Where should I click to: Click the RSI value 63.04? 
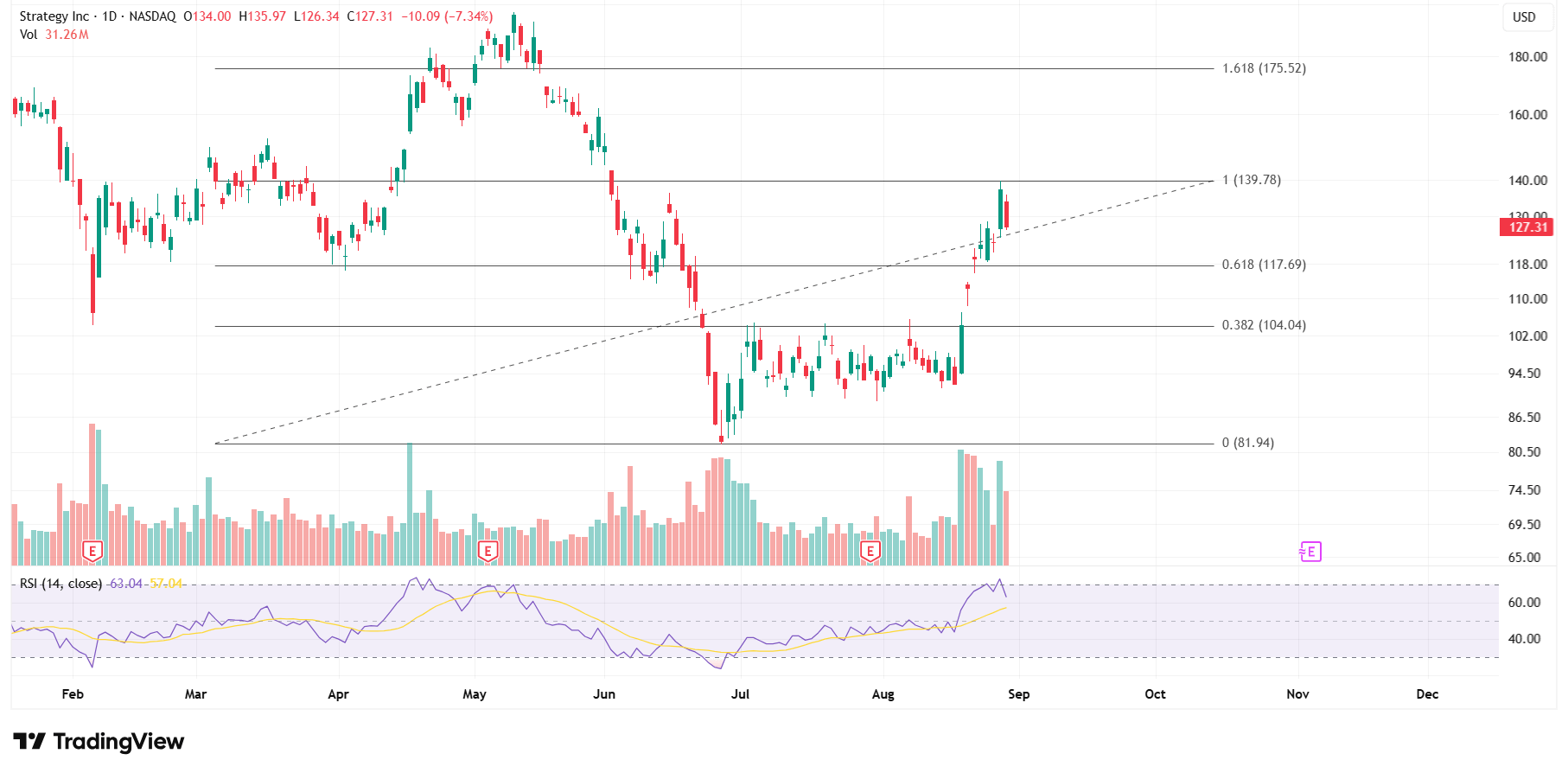pyautogui.click(x=126, y=584)
